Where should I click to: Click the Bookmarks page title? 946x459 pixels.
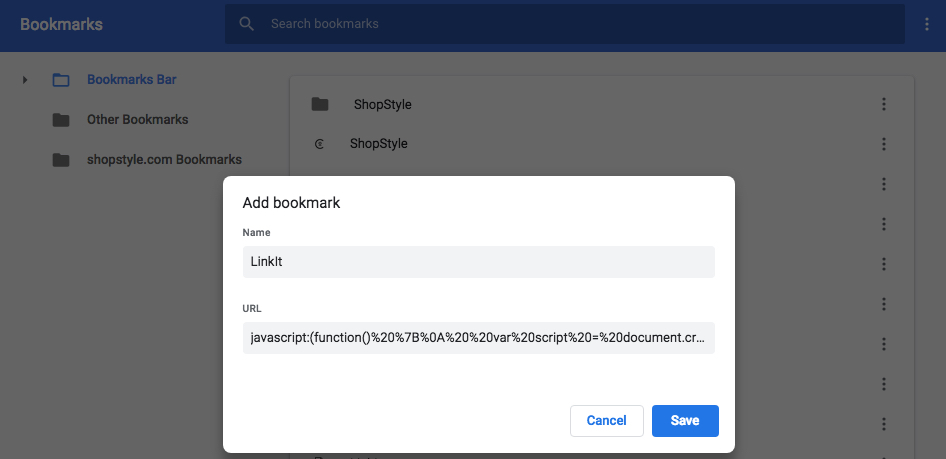click(x=61, y=24)
